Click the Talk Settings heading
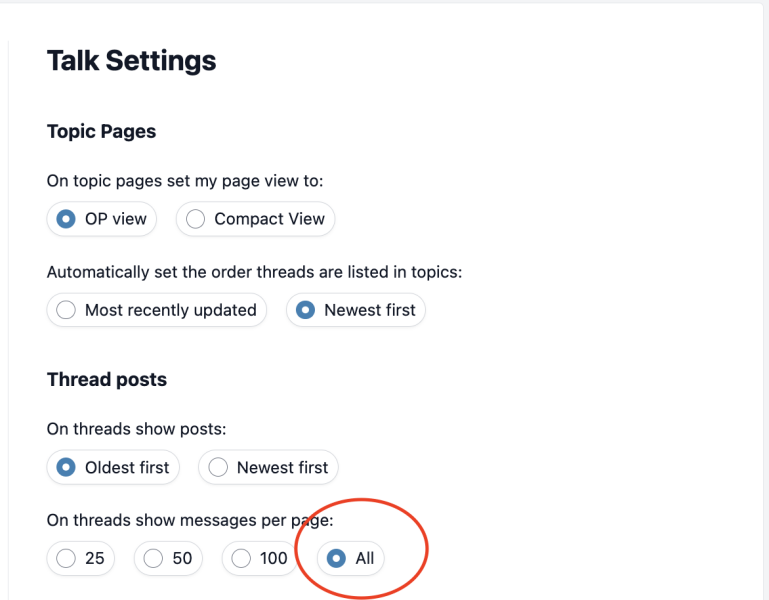 click(x=131, y=61)
